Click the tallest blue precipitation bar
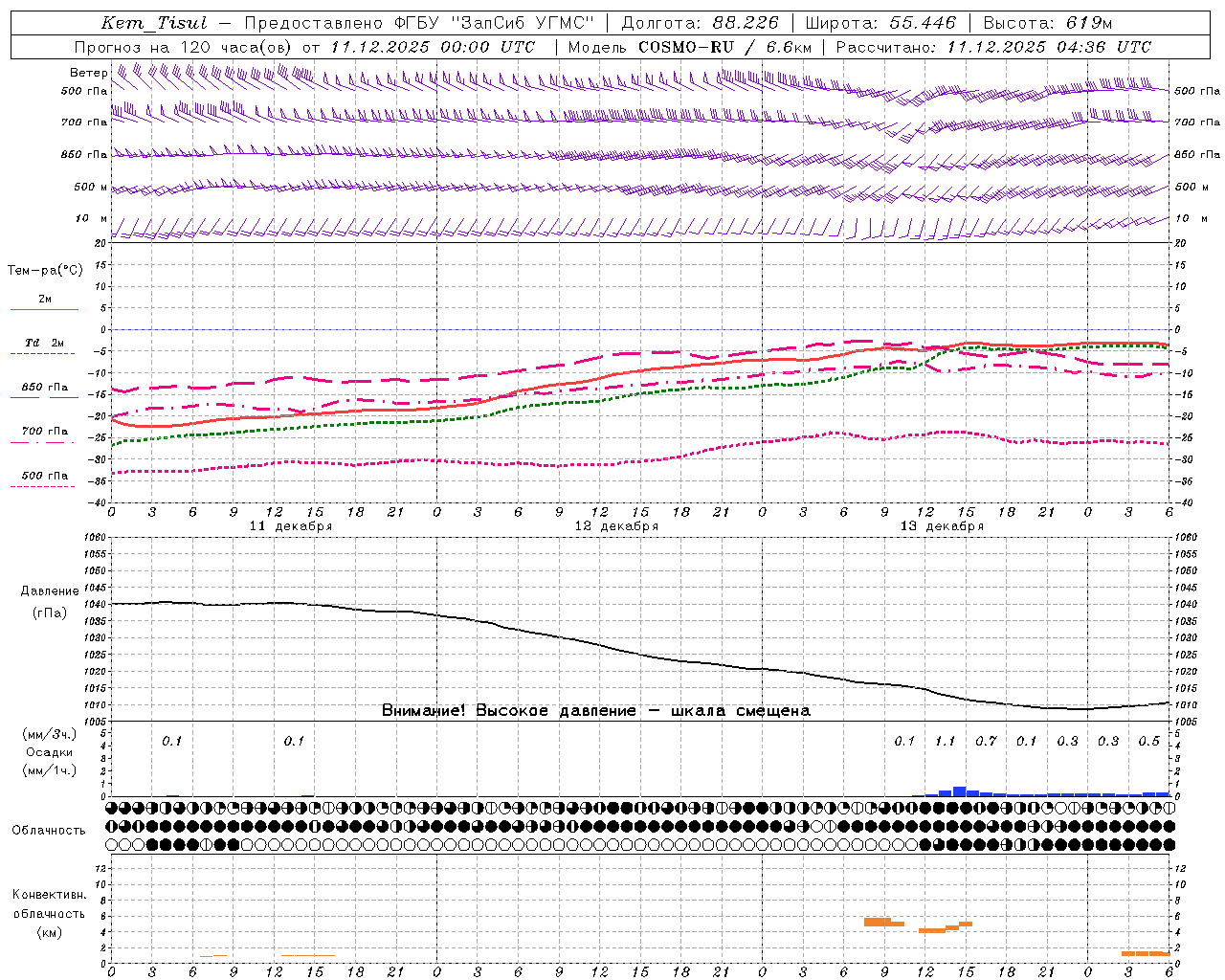 tap(959, 791)
